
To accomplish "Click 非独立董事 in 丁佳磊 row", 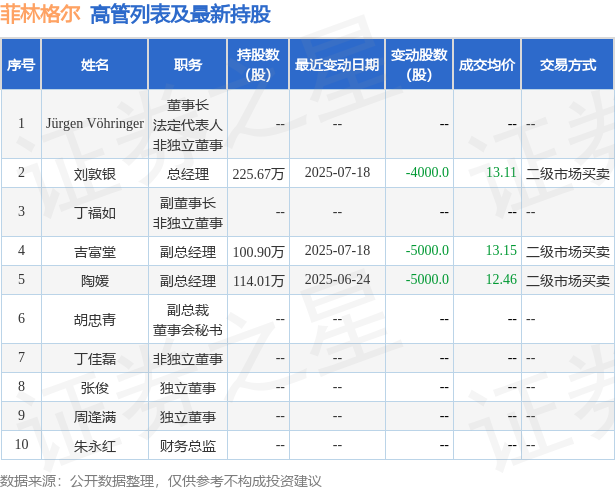I will click(x=188, y=359).
